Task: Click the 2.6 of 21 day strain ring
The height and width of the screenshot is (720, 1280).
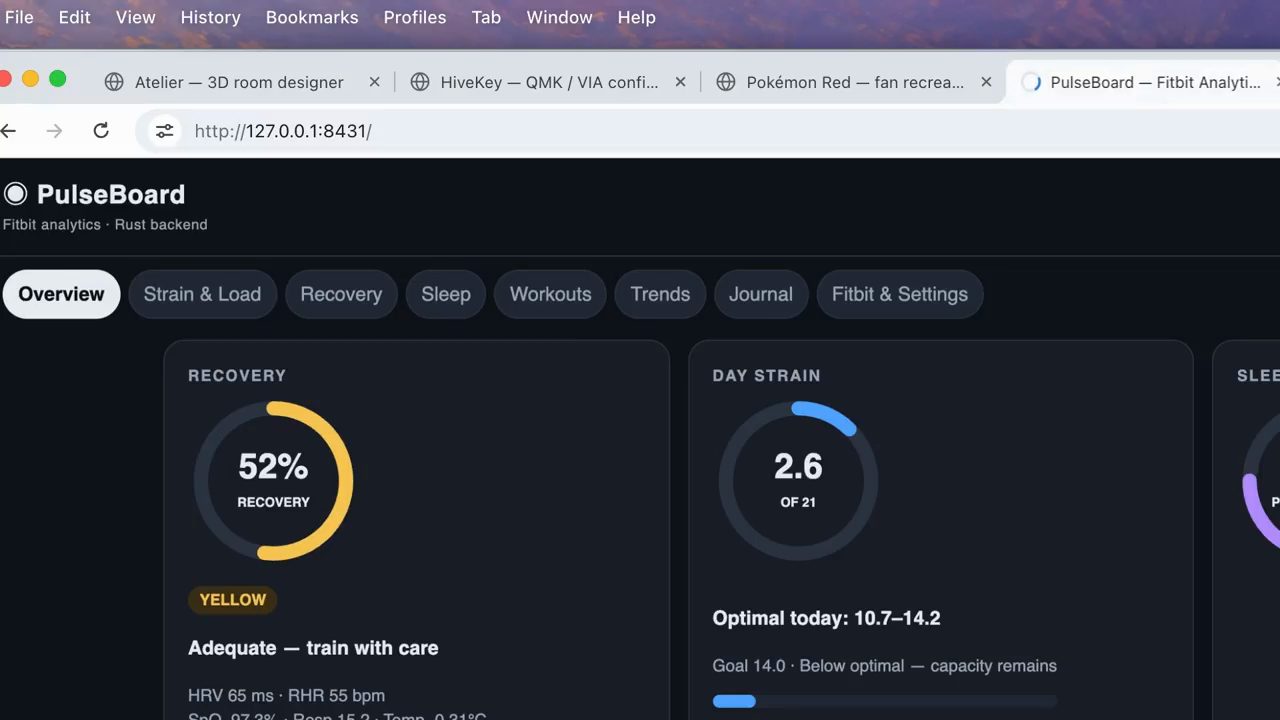Action: (x=798, y=481)
